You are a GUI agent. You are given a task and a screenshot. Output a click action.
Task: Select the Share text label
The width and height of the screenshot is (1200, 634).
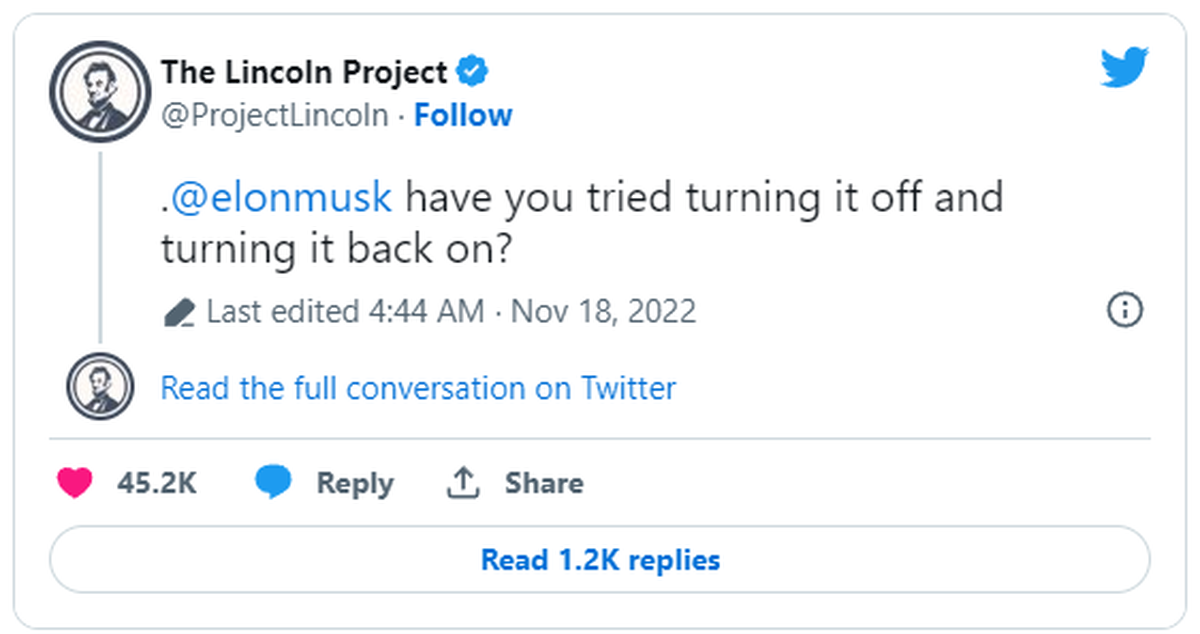tap(544, 483)
